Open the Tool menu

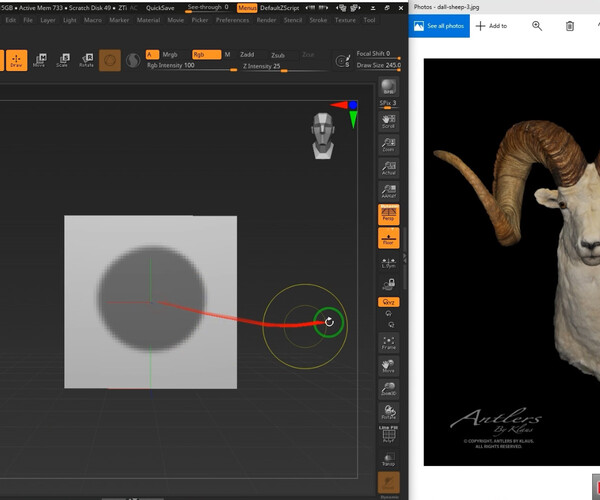coord(369,20)
